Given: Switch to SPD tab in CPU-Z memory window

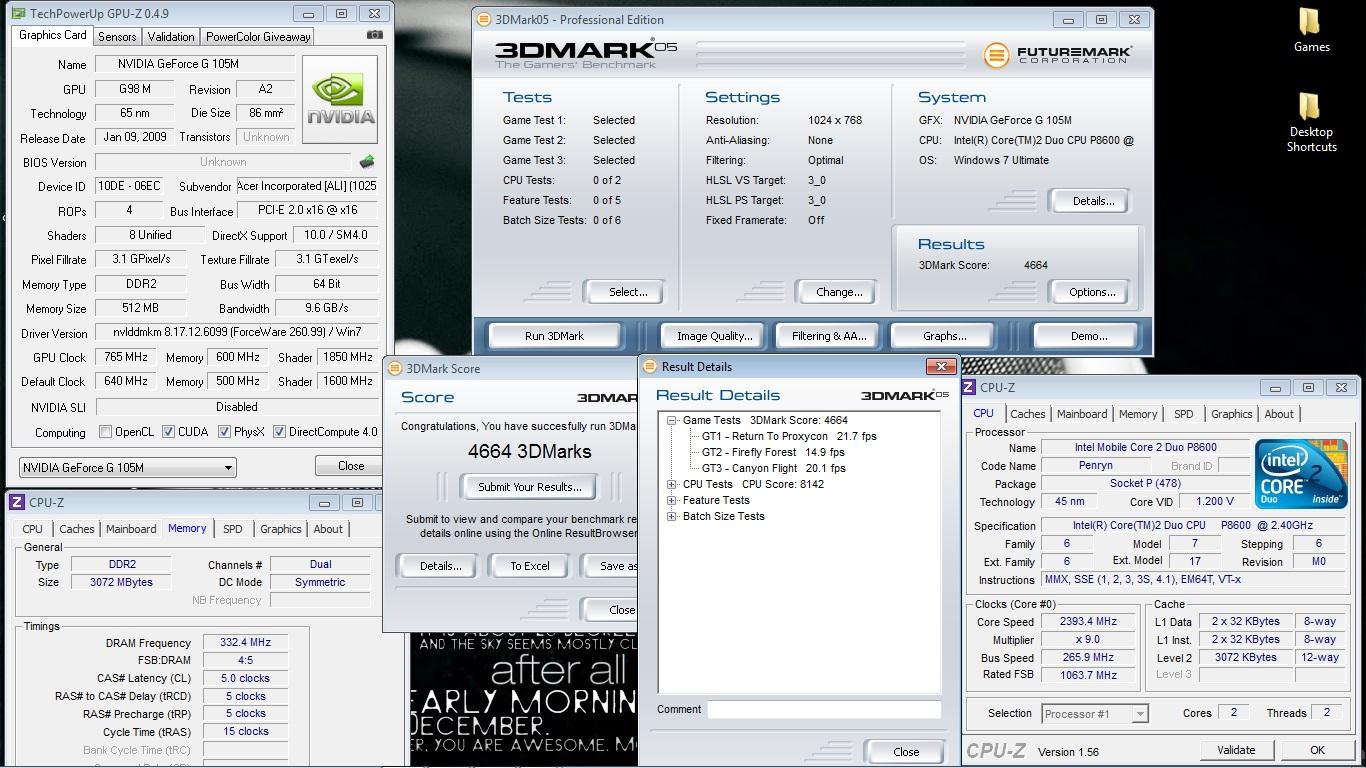Looking at the screenshot, I should tap(233, 529).
